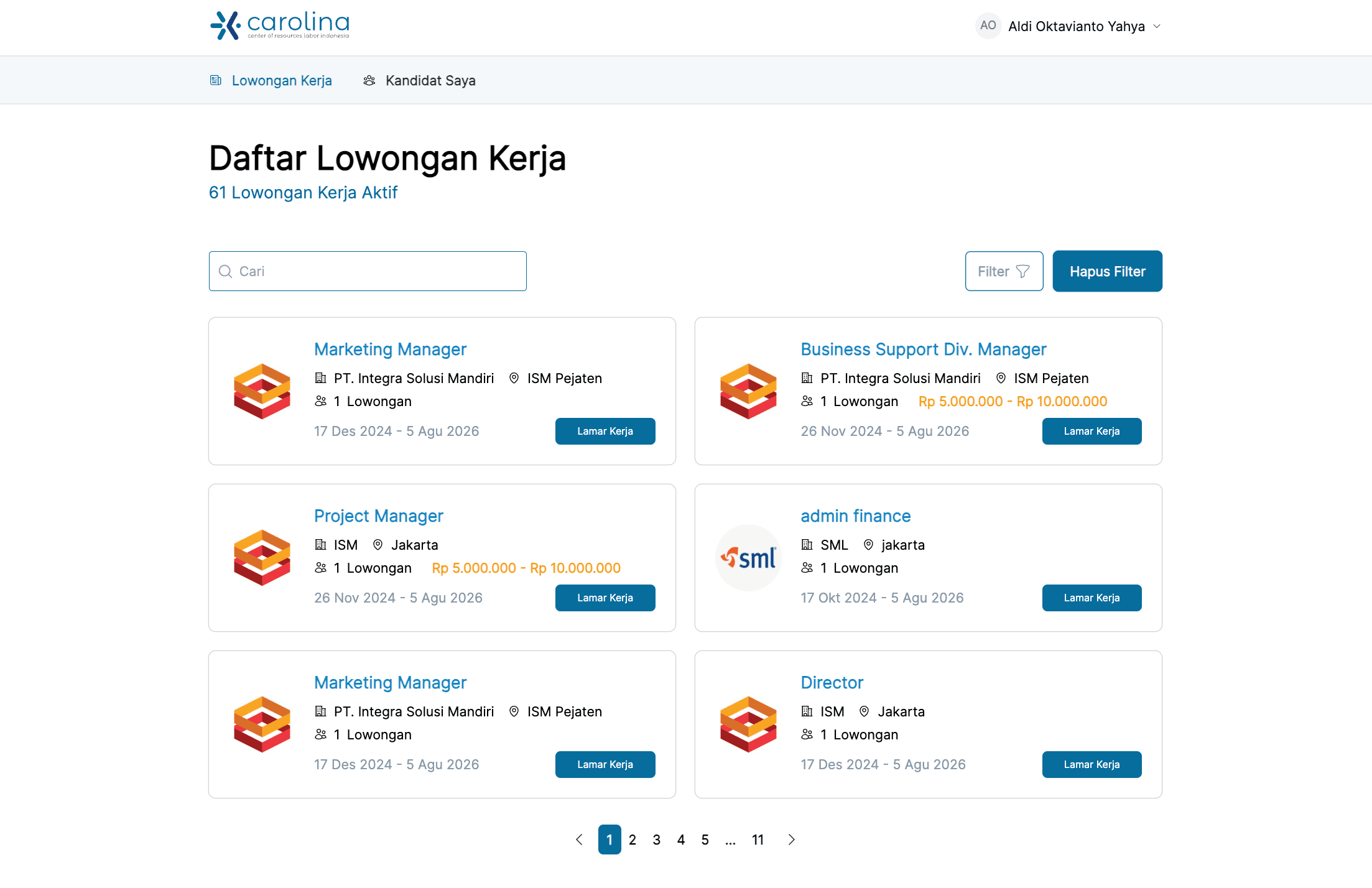Open the Director job title
Screen dimensions: 1372x888
832,683
